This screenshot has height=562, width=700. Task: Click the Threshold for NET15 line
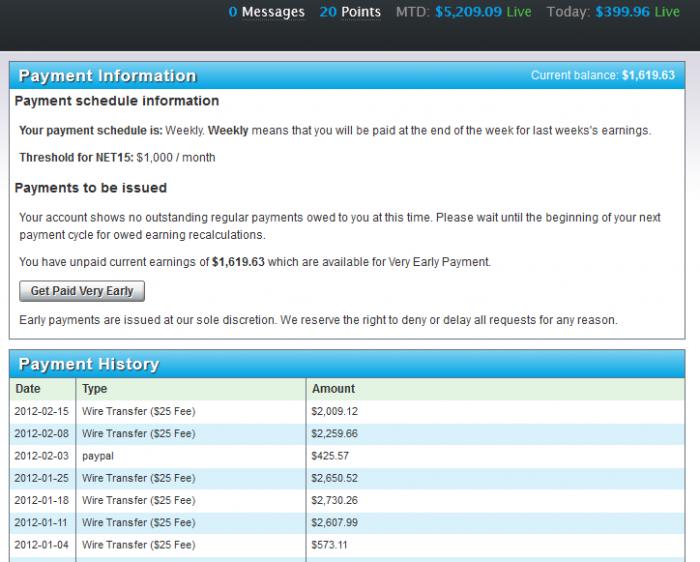117,158
